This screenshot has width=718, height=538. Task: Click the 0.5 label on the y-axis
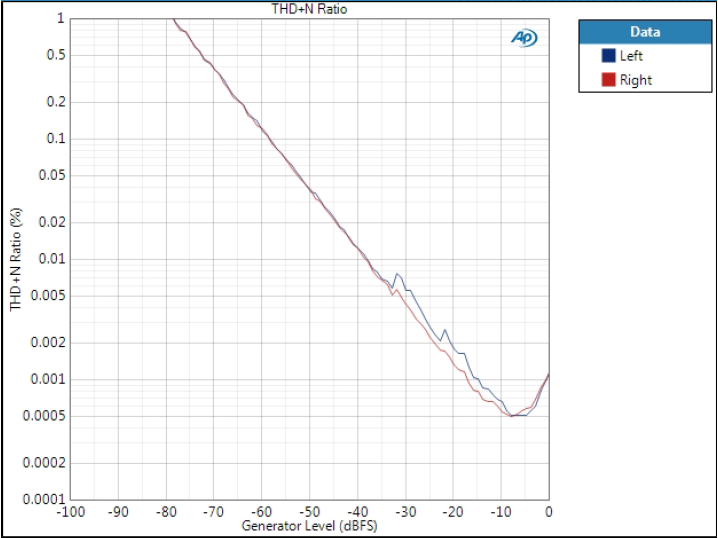[56, 55]
